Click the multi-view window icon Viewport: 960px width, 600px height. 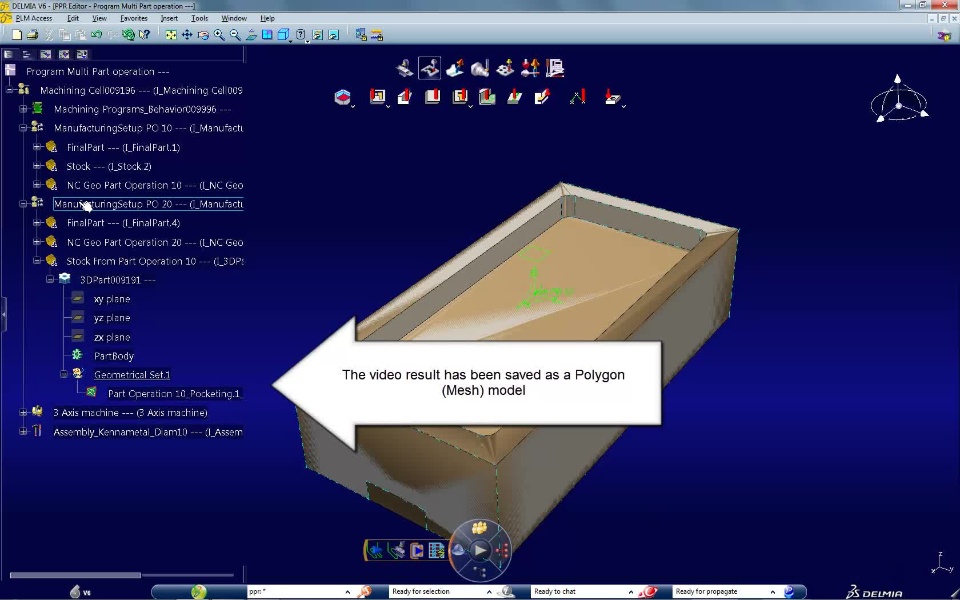[267, 35]
